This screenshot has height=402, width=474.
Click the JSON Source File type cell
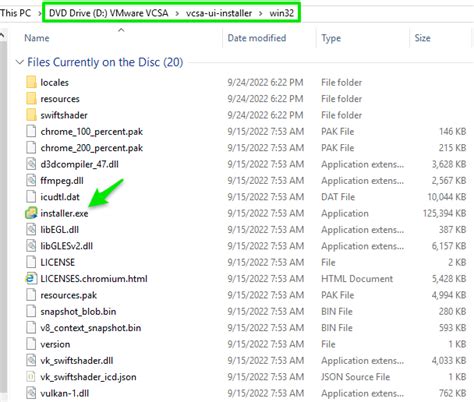click(x=355, y=377)
